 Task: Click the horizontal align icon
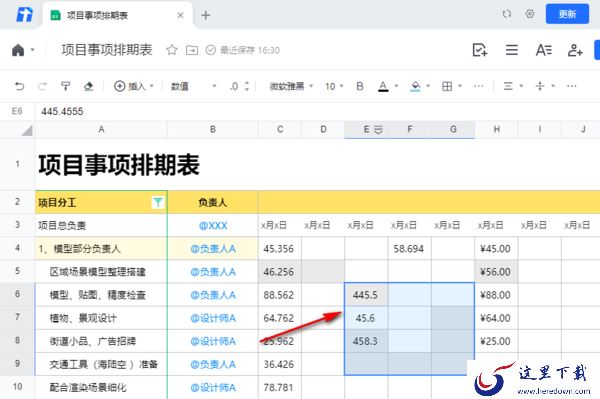coord(508,86)
